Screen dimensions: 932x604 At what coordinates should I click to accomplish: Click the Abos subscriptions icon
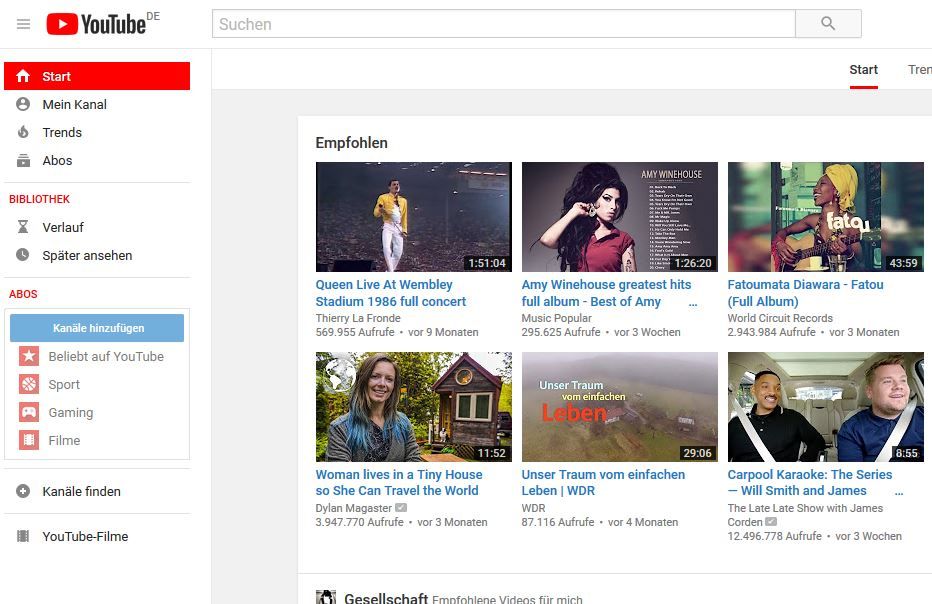23,161
